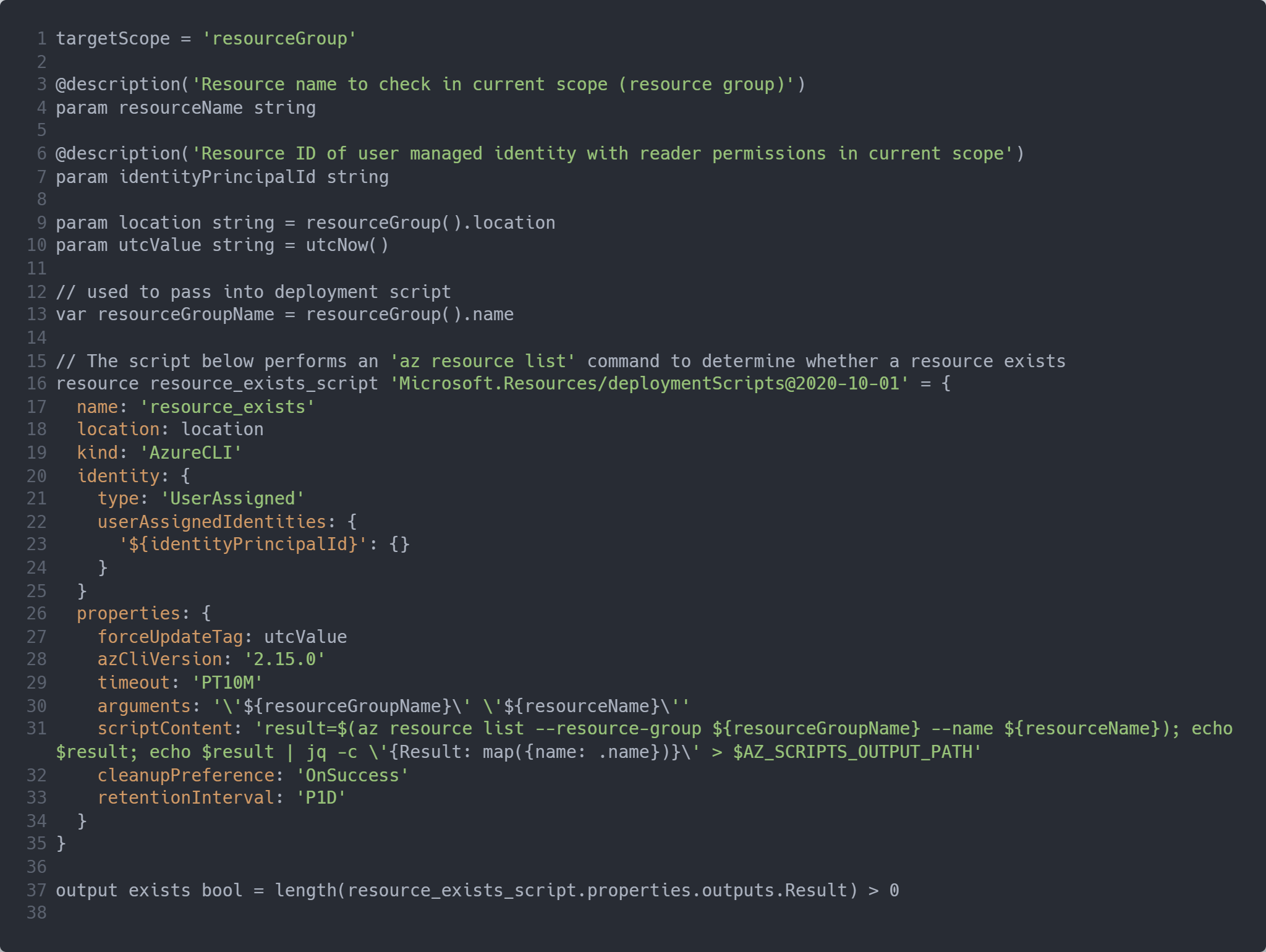Image resolution: width=1266 pixels, height=952 pixels.
Task: Click the '// used to pass into deployment script' comment
Action: (253, 292)
